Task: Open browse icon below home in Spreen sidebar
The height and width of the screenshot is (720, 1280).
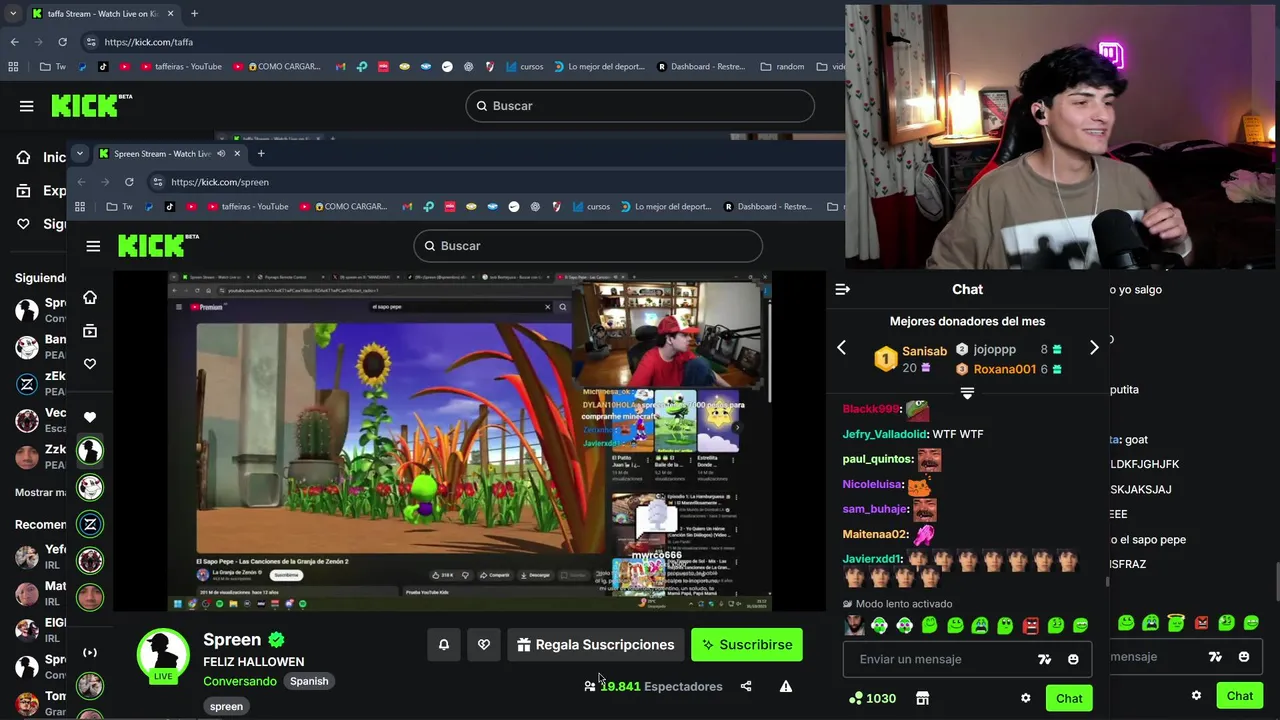Action: [x=90, y=331]
